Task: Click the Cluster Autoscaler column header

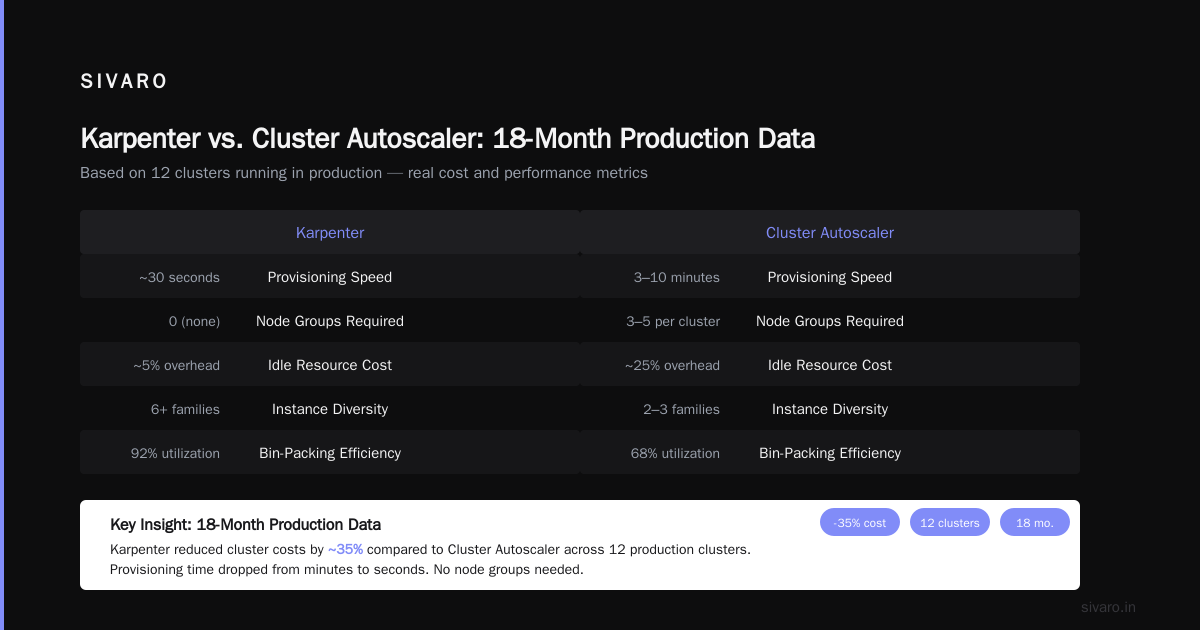Action: point(830,232)
